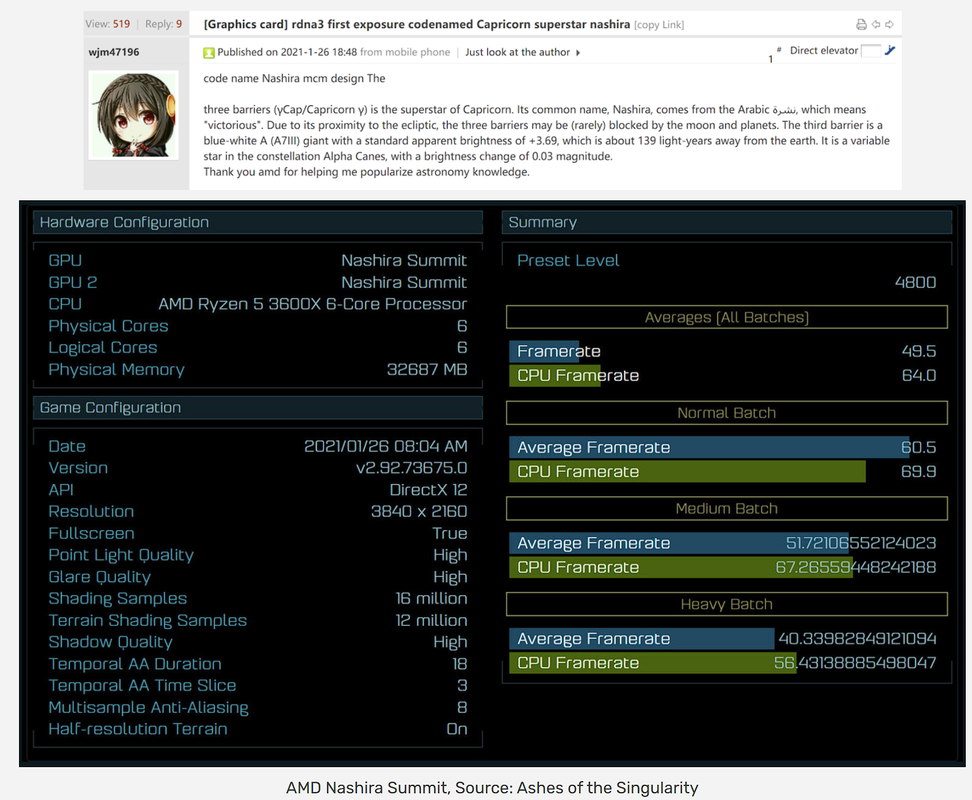The image size is (972, 800).
Task: Click the 'Medium Batch' heading box
Action: 727,509
